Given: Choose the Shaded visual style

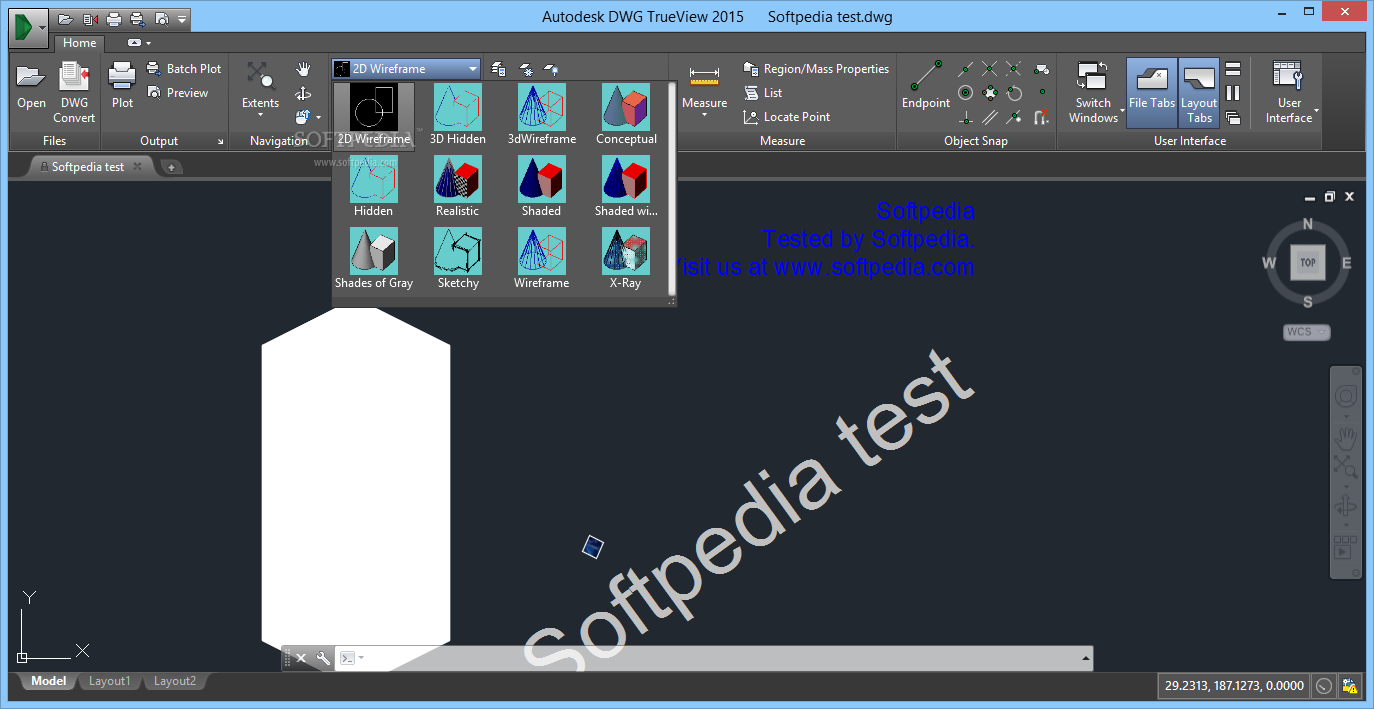Looking at the screenshot, I should 542,187.
